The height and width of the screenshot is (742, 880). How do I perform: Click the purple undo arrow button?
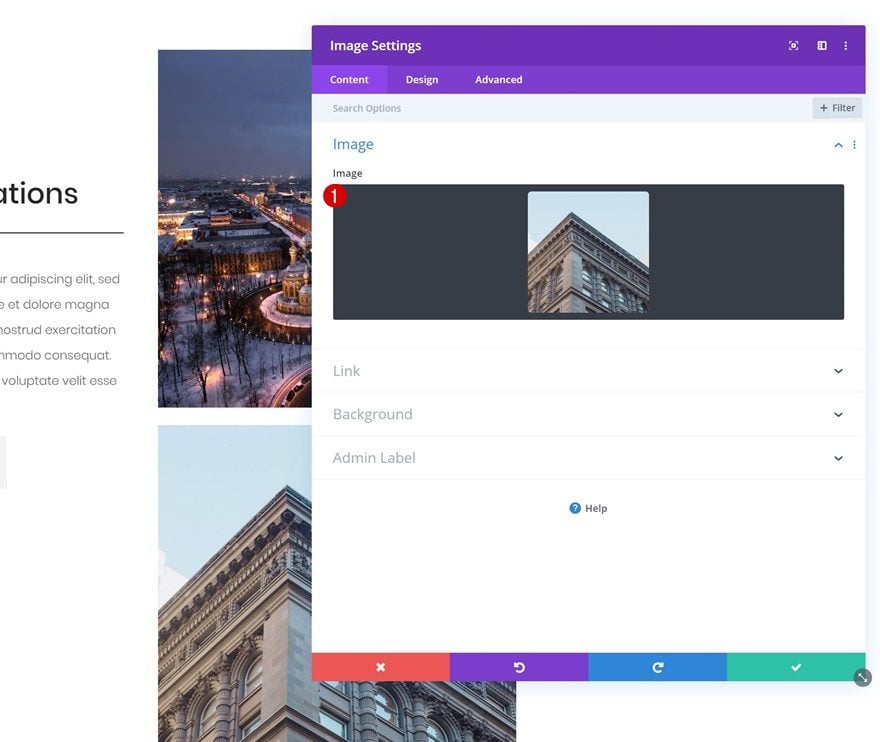(x=519, y=667)
